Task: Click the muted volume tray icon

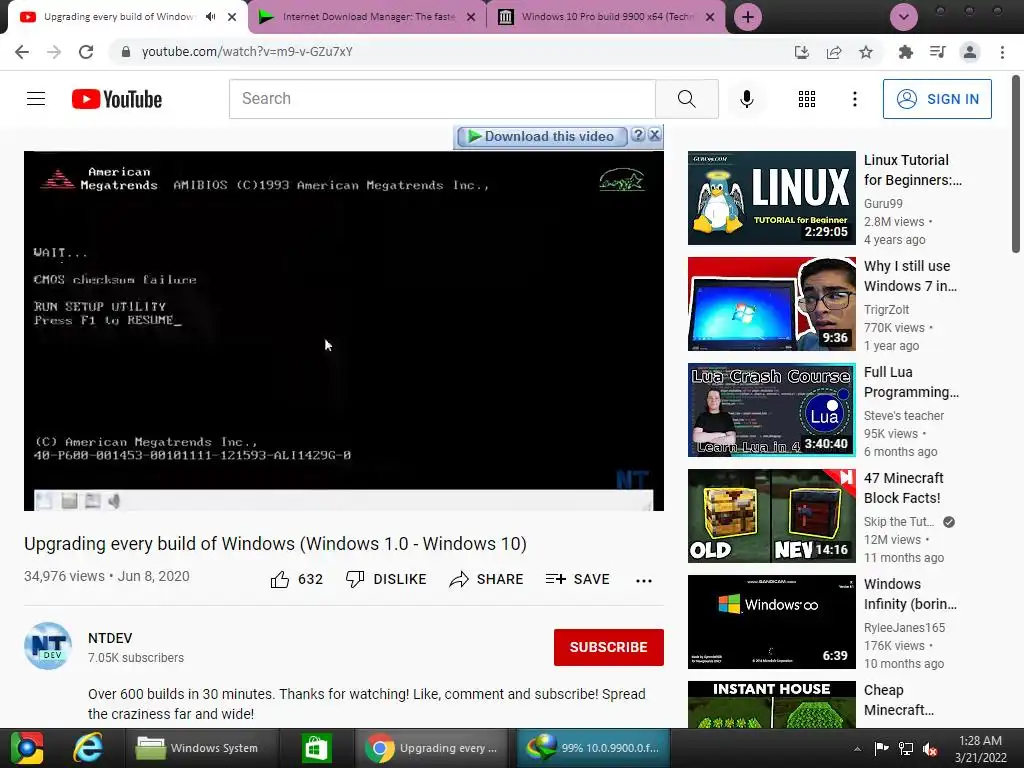Action: [x=930, y=749]
